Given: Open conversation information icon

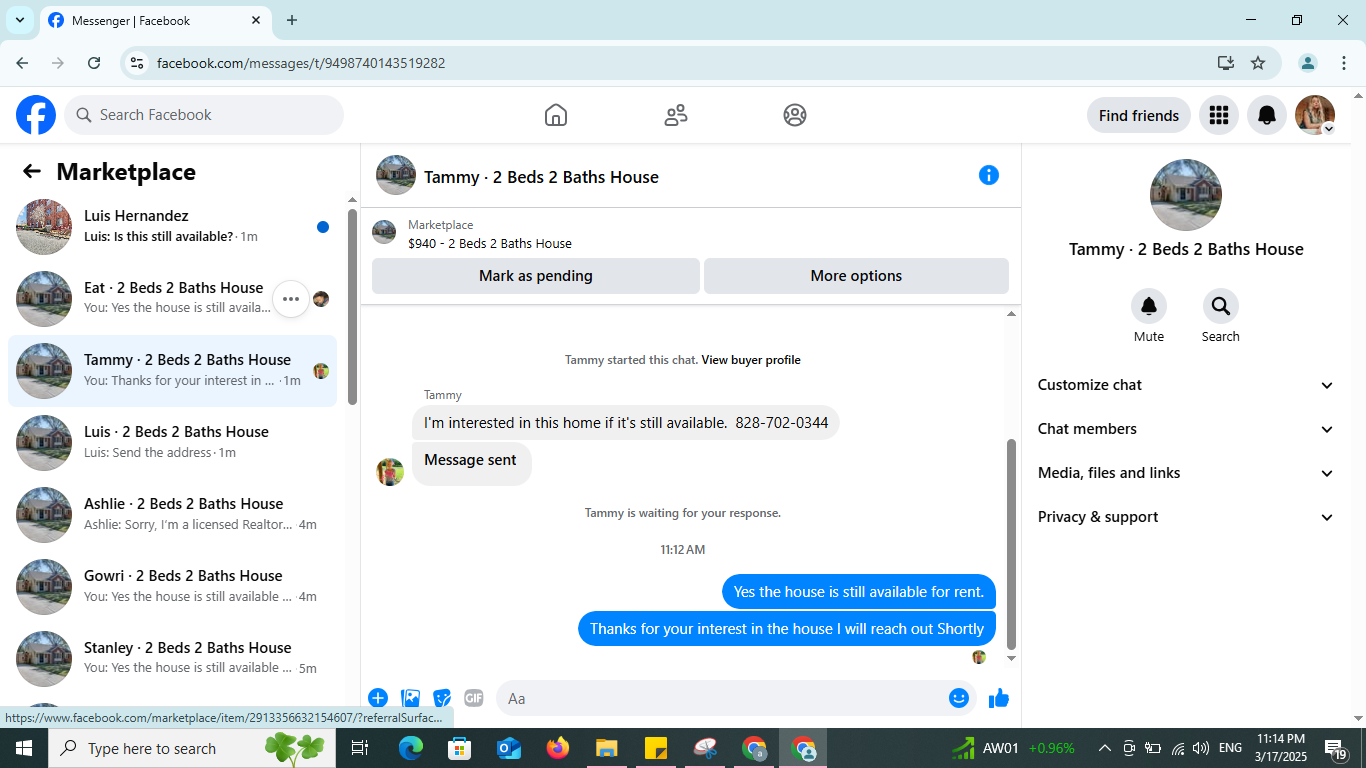Looking at the screenshot, I should [989, 175].
